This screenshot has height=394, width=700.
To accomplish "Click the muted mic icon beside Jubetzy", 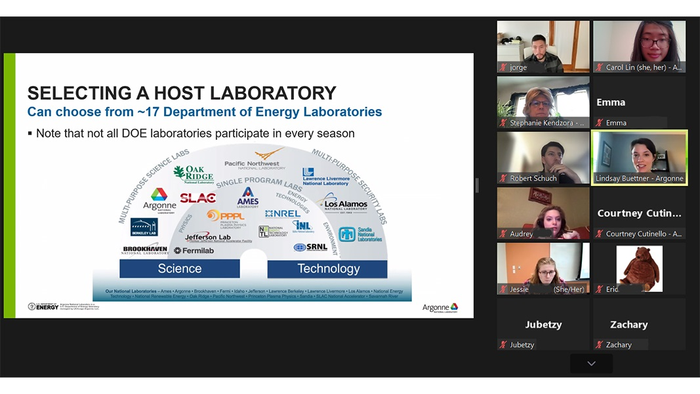I will [x=503, y=344].
